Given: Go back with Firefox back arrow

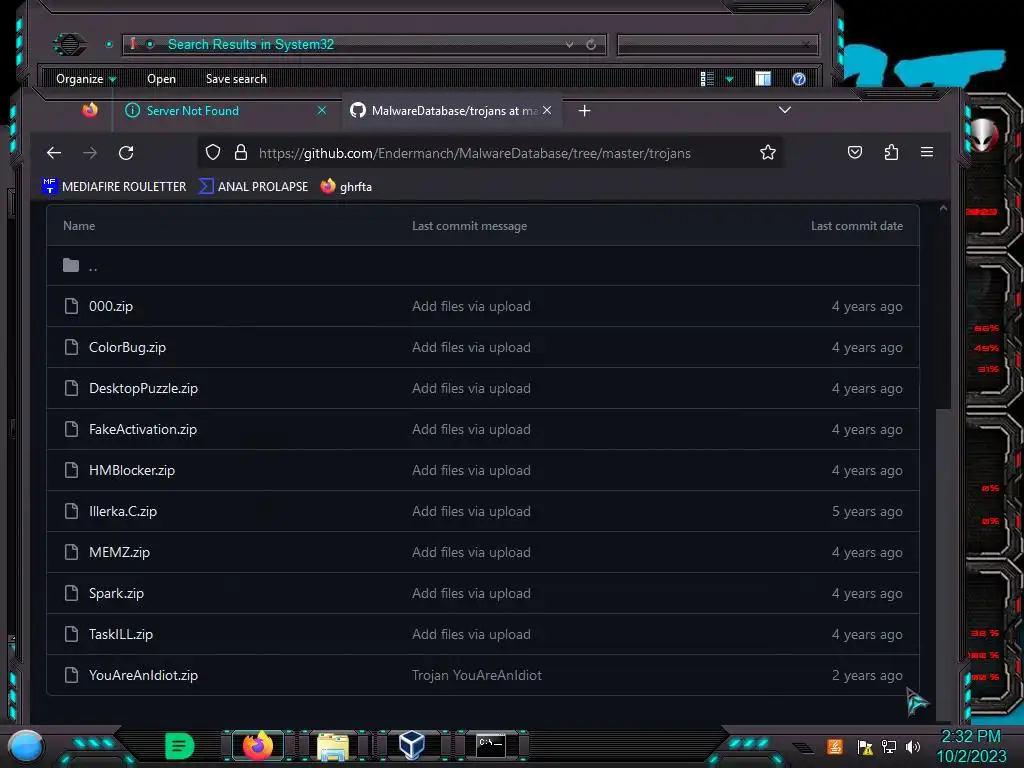Looking at the screenshot, I should click(54, 153).
